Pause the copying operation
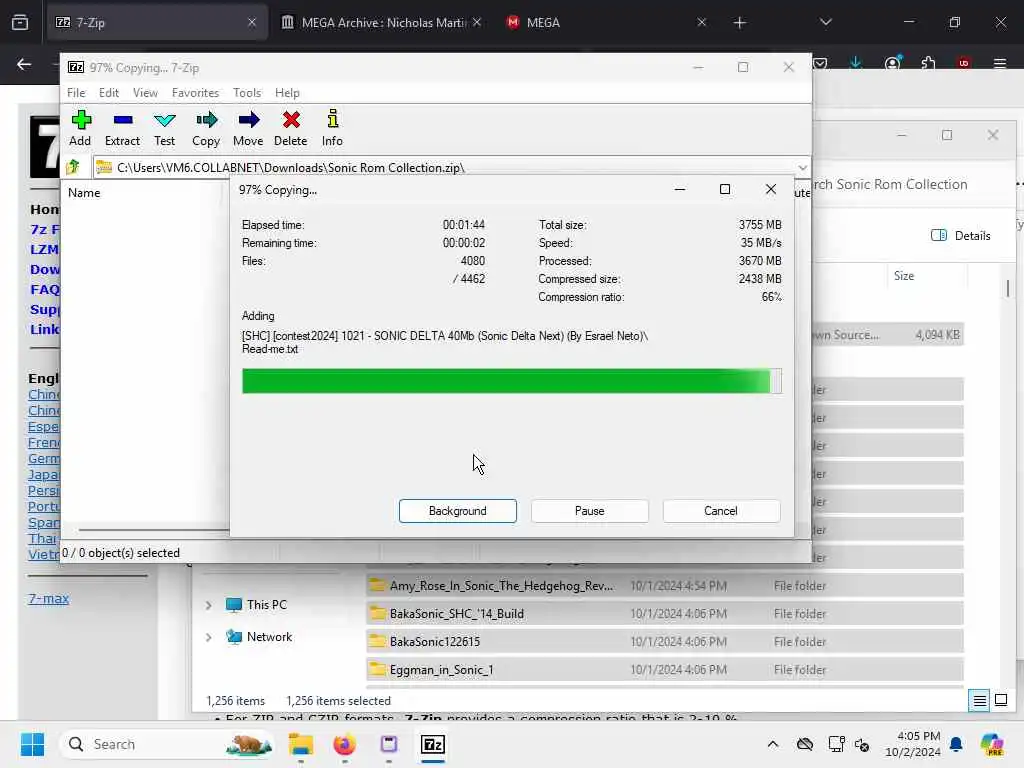 (590, 511)
